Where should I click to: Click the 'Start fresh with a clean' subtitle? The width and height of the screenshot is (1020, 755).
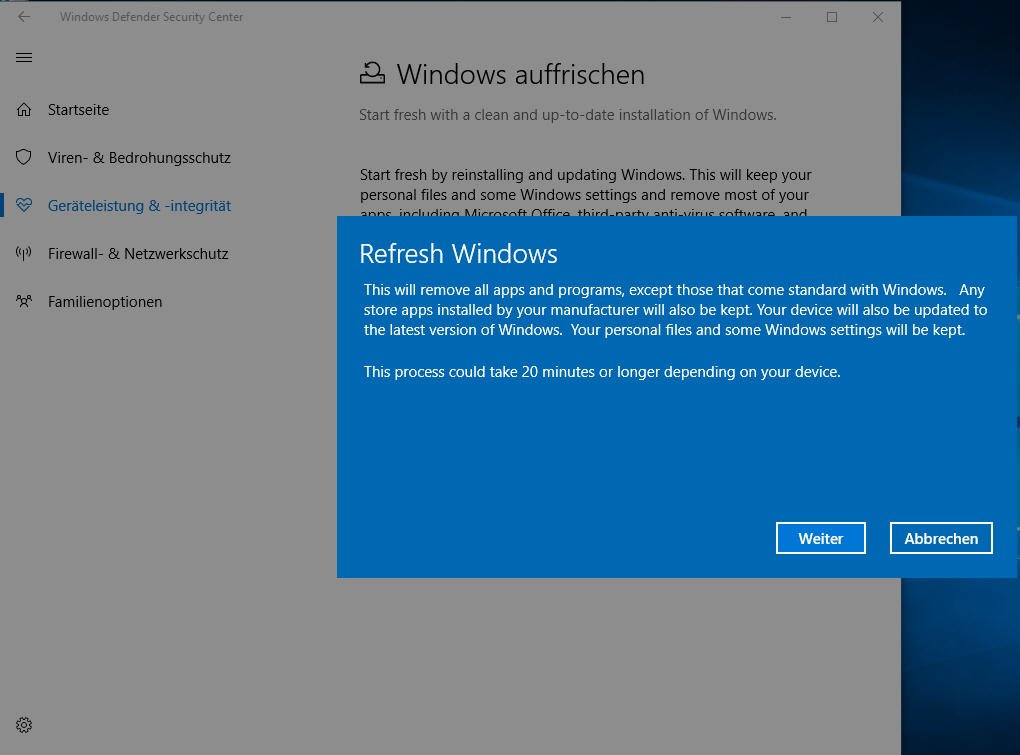(568, 115)
